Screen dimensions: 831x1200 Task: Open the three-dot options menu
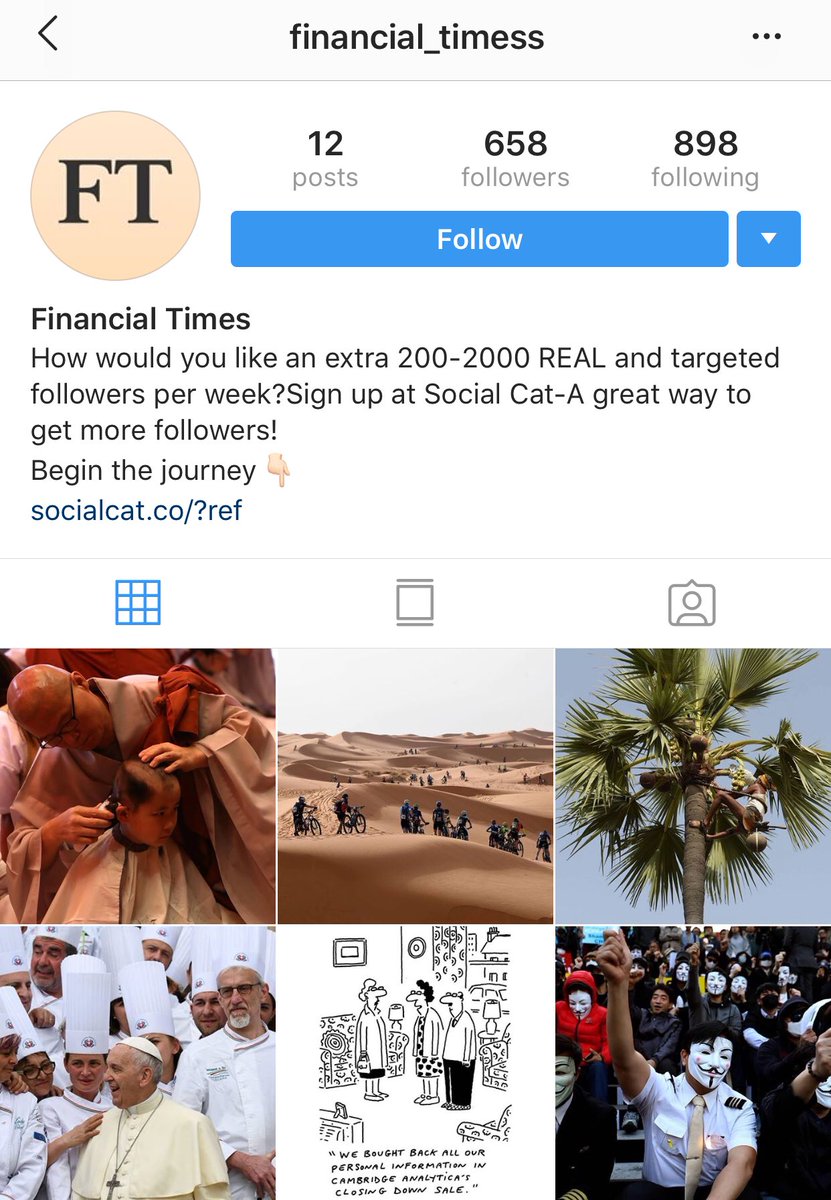(766, 37)
